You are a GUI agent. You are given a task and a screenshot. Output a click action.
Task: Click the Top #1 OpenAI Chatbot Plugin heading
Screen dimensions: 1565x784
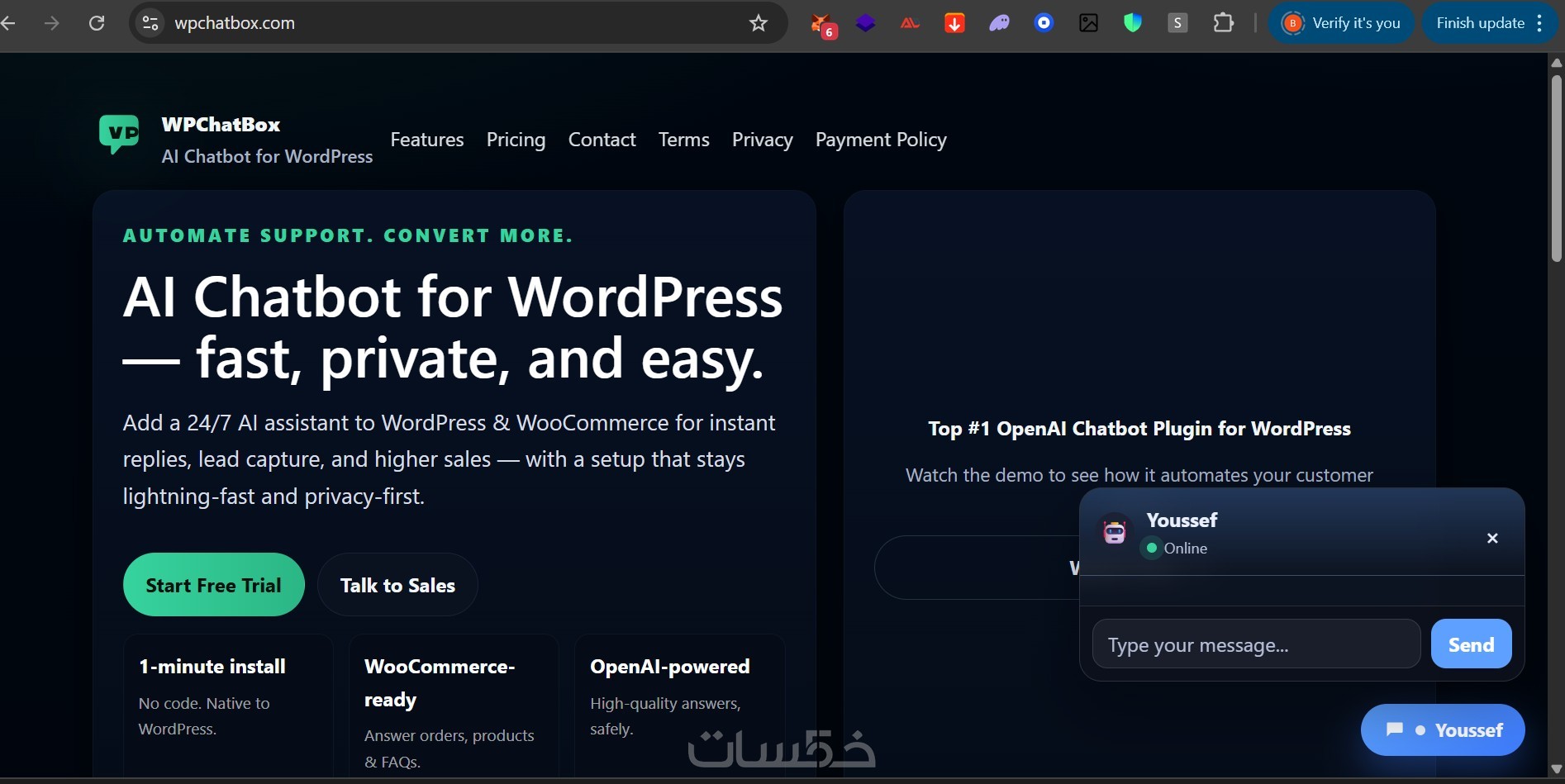1139,429
